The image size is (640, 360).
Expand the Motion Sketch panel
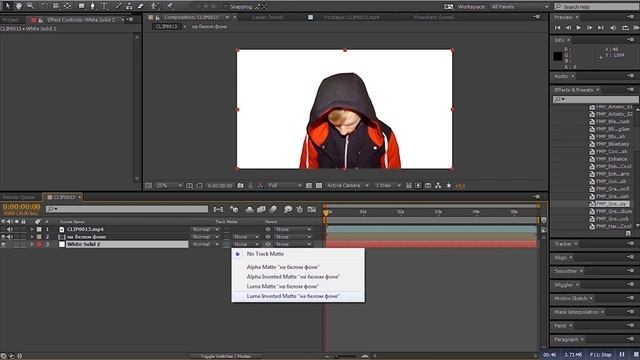(570, 298)
